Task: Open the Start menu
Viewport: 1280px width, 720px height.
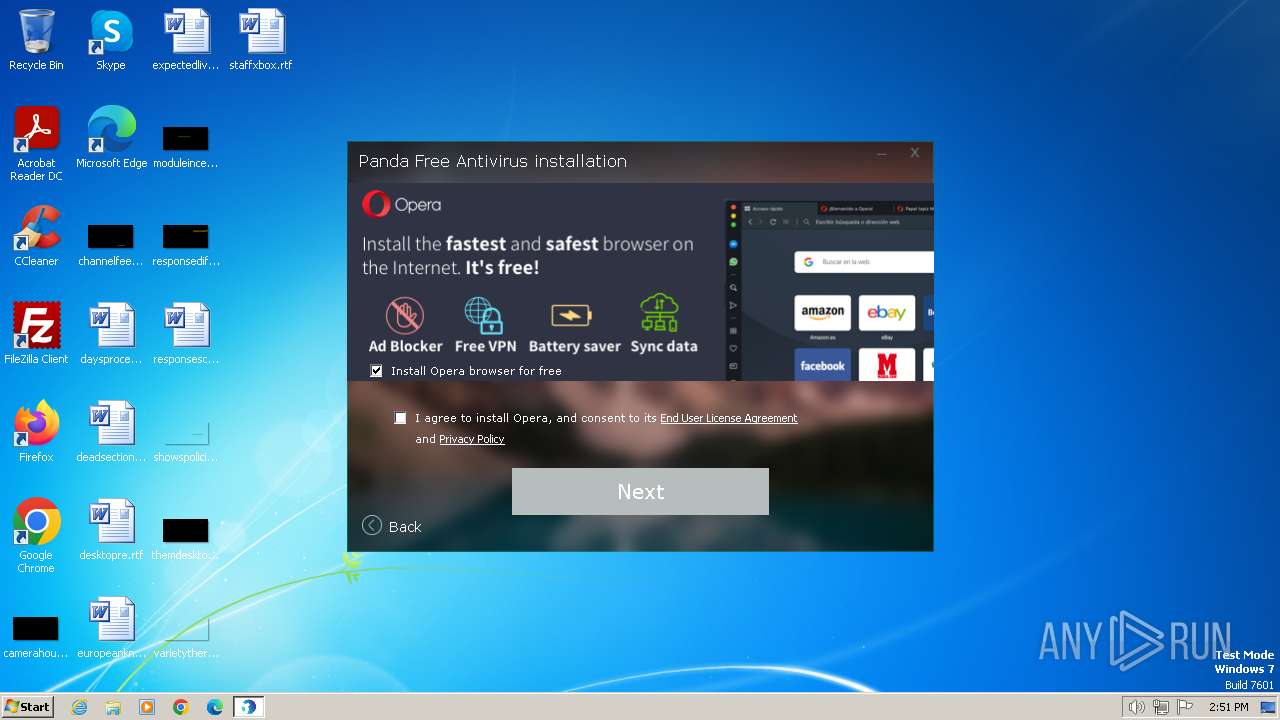Action: 27,707
